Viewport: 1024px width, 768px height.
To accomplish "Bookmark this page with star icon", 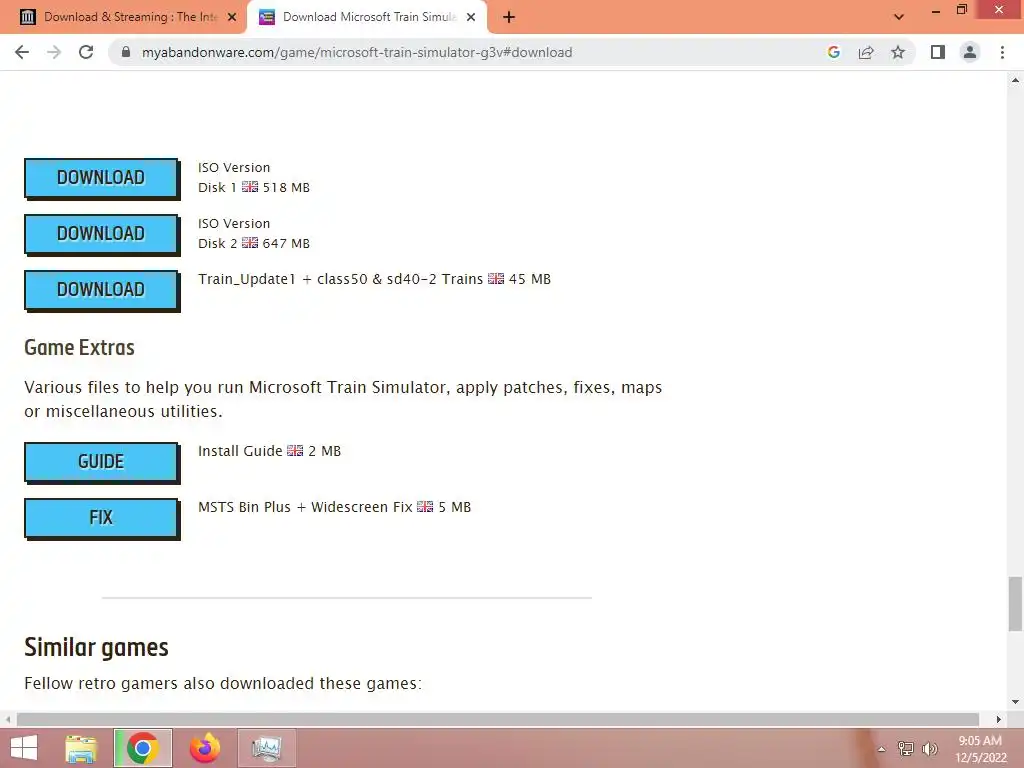I will [x=898, y=52].
